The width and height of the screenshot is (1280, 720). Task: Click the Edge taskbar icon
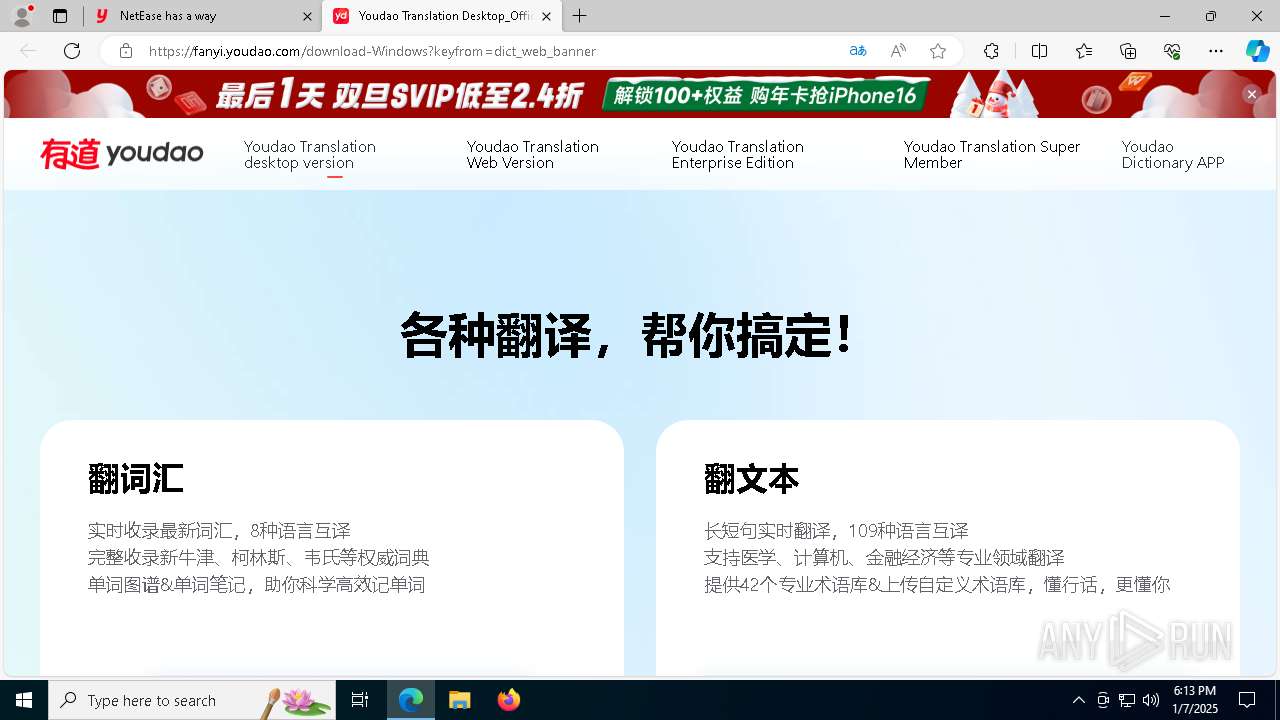pos(411,700)
